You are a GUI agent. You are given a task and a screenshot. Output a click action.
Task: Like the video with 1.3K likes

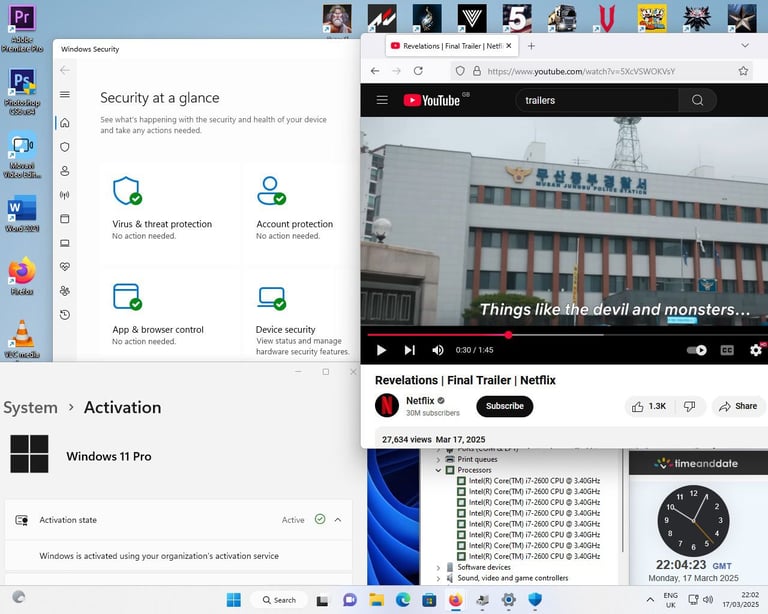pyautogui.click(x=649, y=406)
